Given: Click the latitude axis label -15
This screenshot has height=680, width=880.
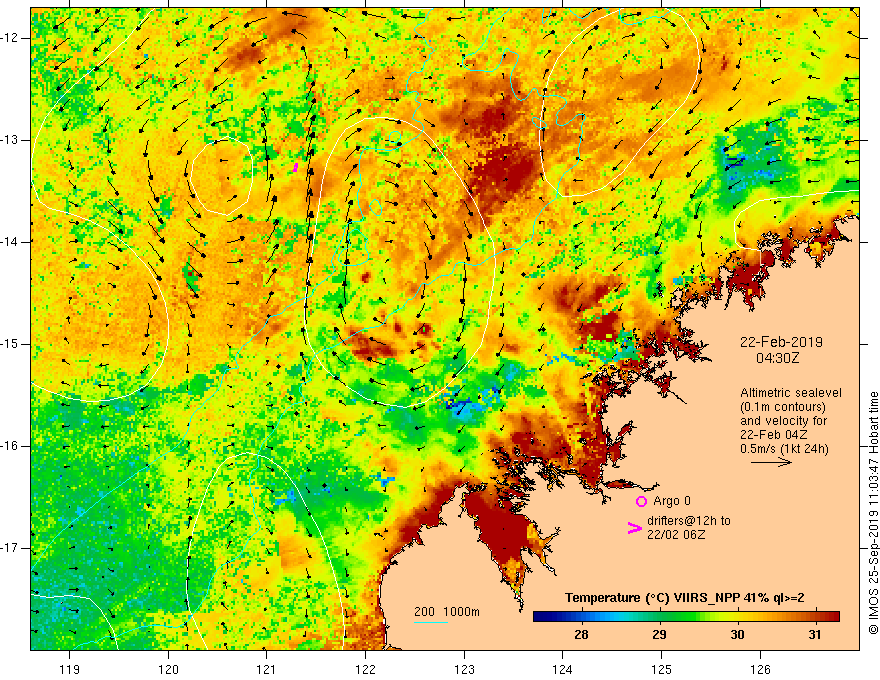Looking at the screenshot, I should [x=10, y=344].
